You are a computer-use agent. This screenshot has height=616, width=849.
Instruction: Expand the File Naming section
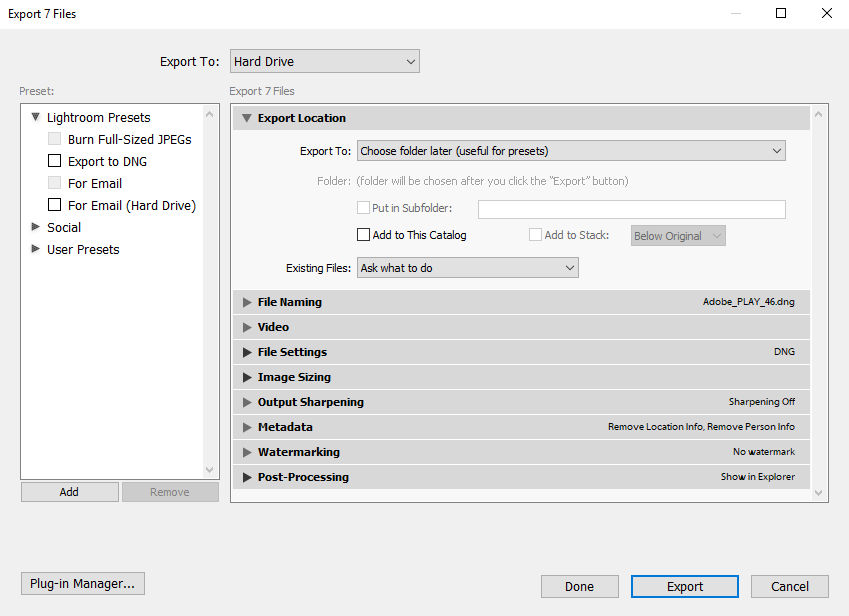(247, 301)
